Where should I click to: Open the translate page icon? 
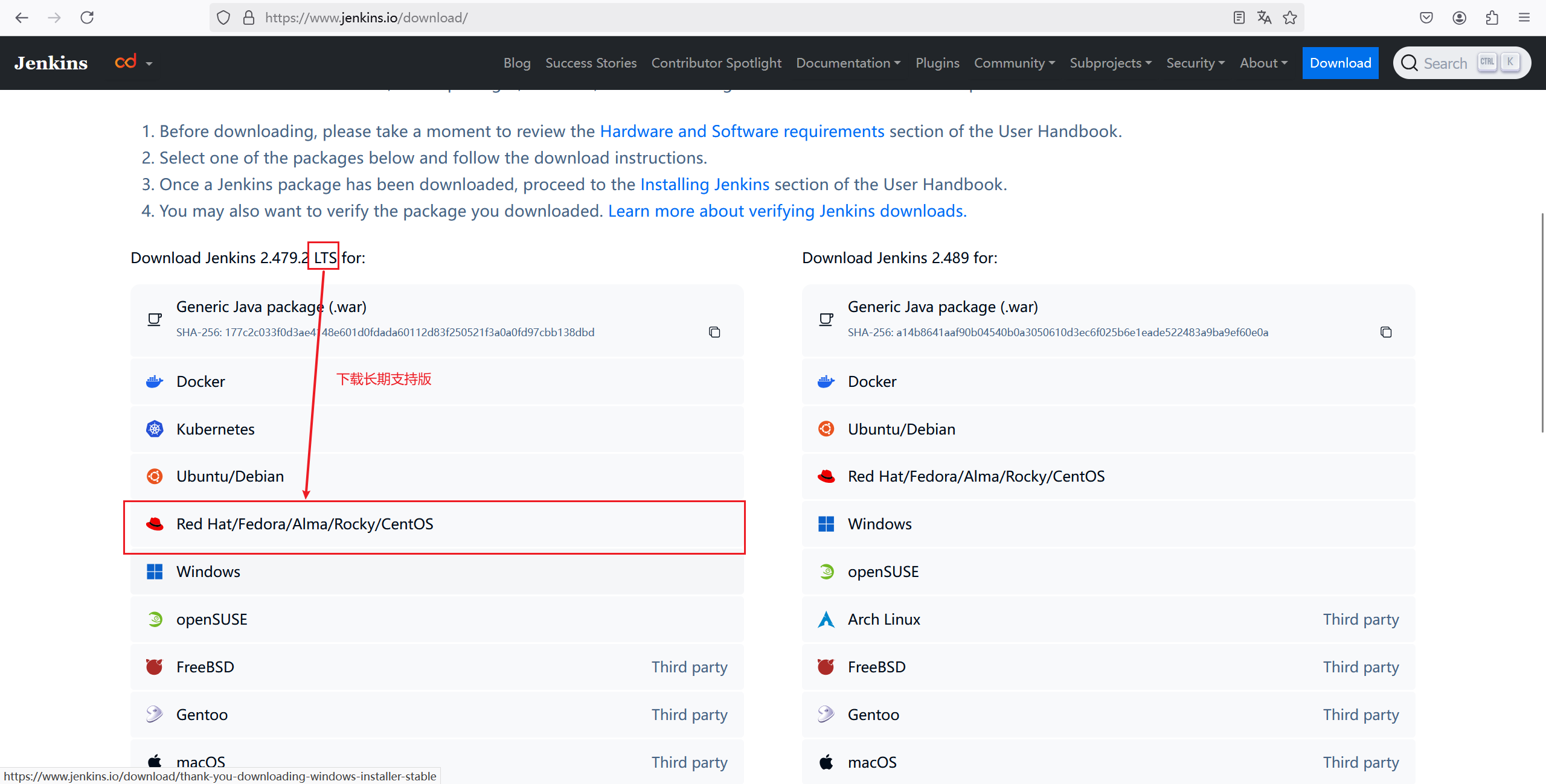(1264, 18)
